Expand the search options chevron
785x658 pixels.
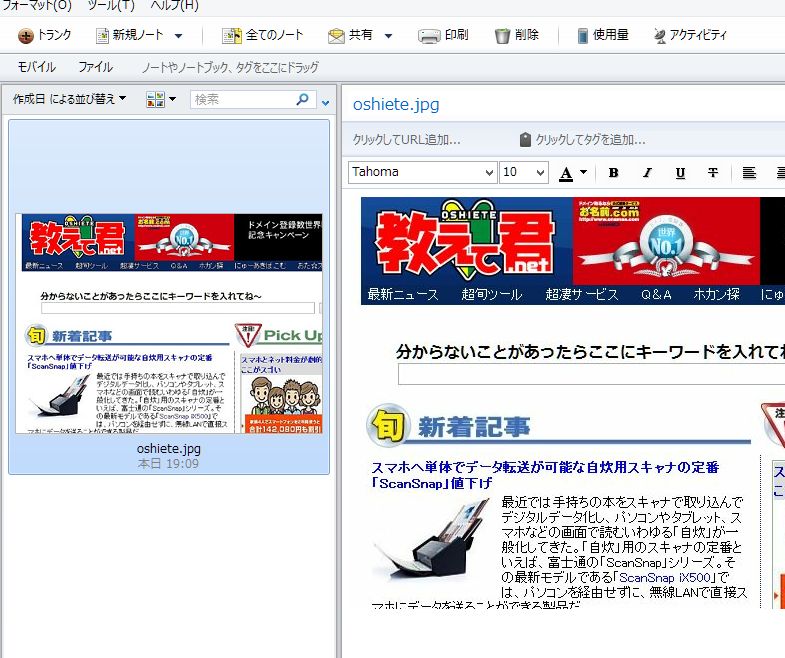325,103
